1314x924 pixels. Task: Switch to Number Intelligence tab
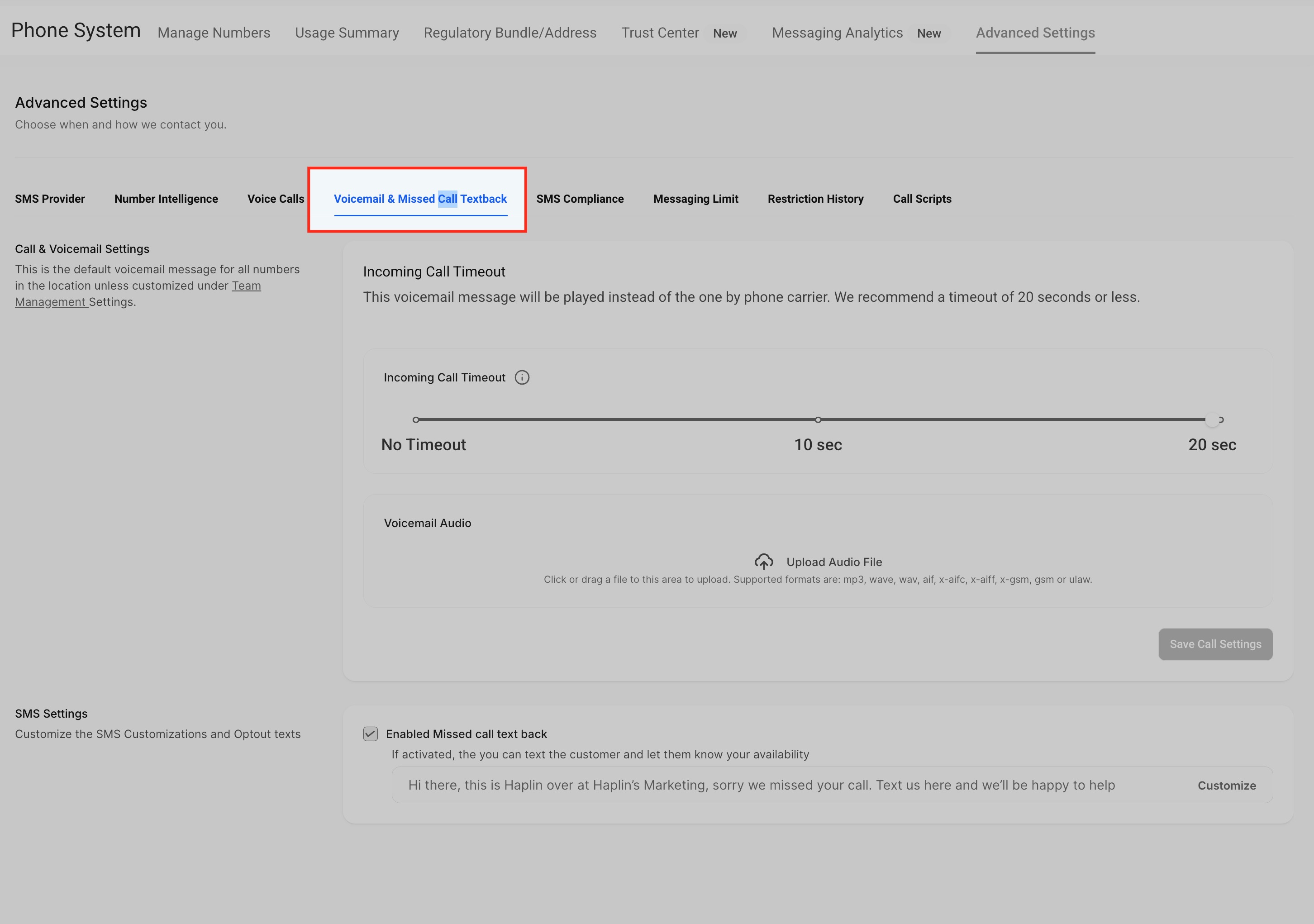[x=166, y=199]
